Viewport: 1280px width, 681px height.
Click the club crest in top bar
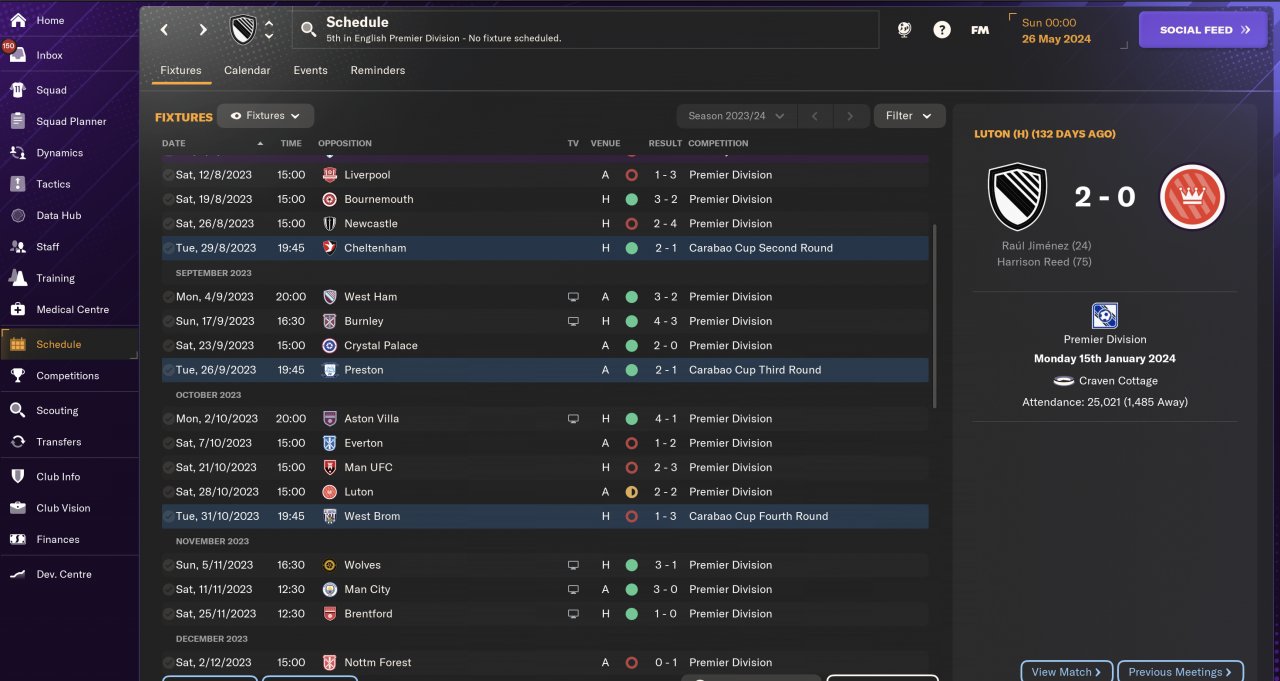point(243,30)
